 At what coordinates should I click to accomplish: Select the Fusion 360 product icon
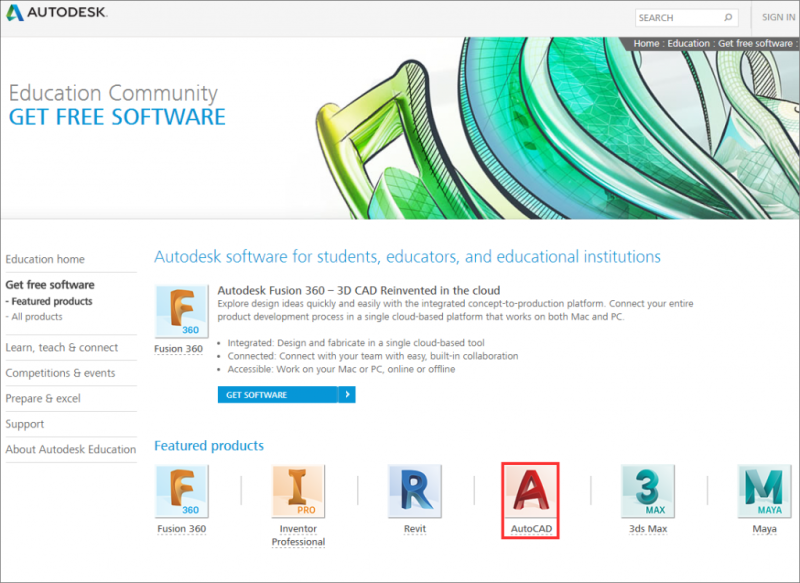181,490
